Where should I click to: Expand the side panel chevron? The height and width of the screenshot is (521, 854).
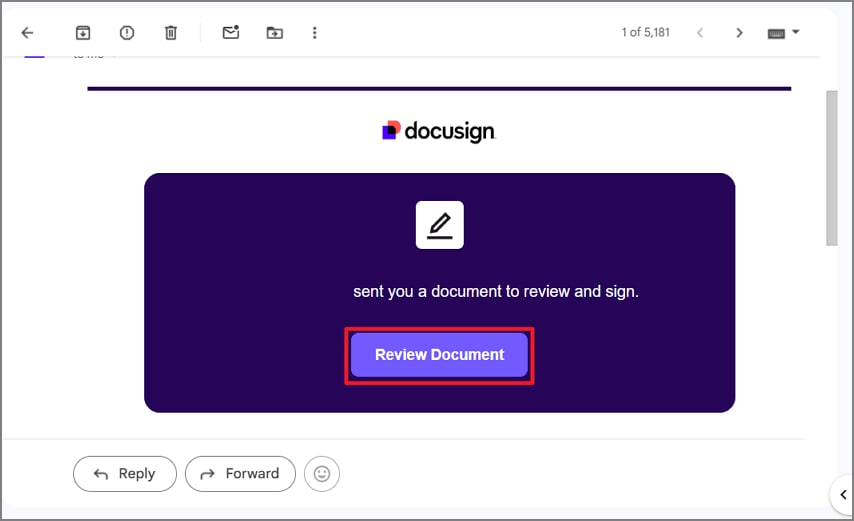coord(843,495)
